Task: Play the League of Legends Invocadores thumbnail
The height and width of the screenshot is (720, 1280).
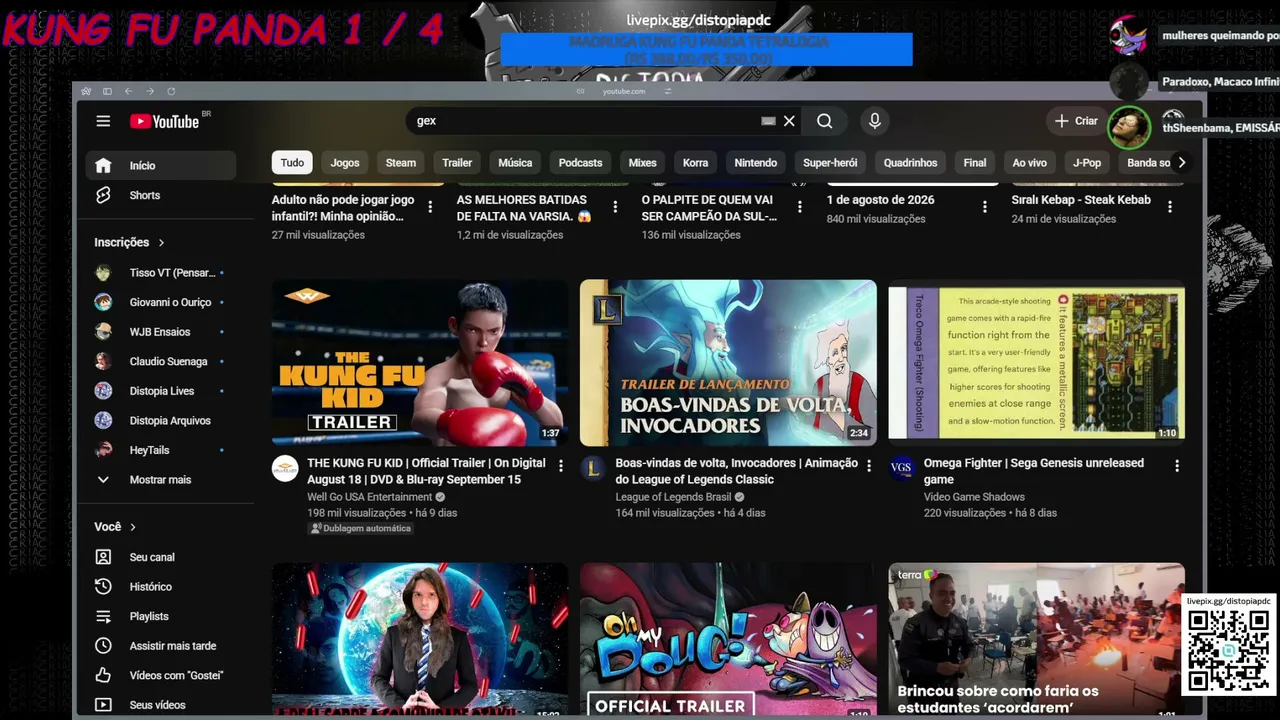Action: (728, 363)
